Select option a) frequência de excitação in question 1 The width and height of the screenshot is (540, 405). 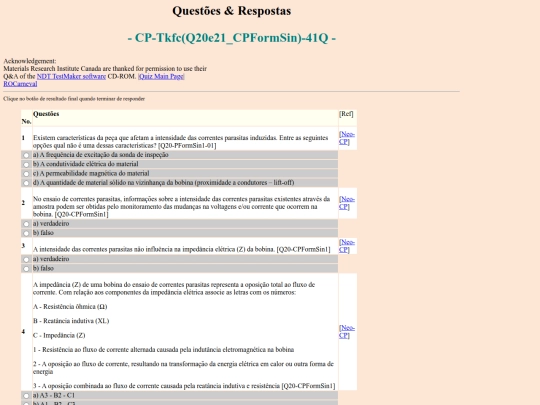point(26,155)
